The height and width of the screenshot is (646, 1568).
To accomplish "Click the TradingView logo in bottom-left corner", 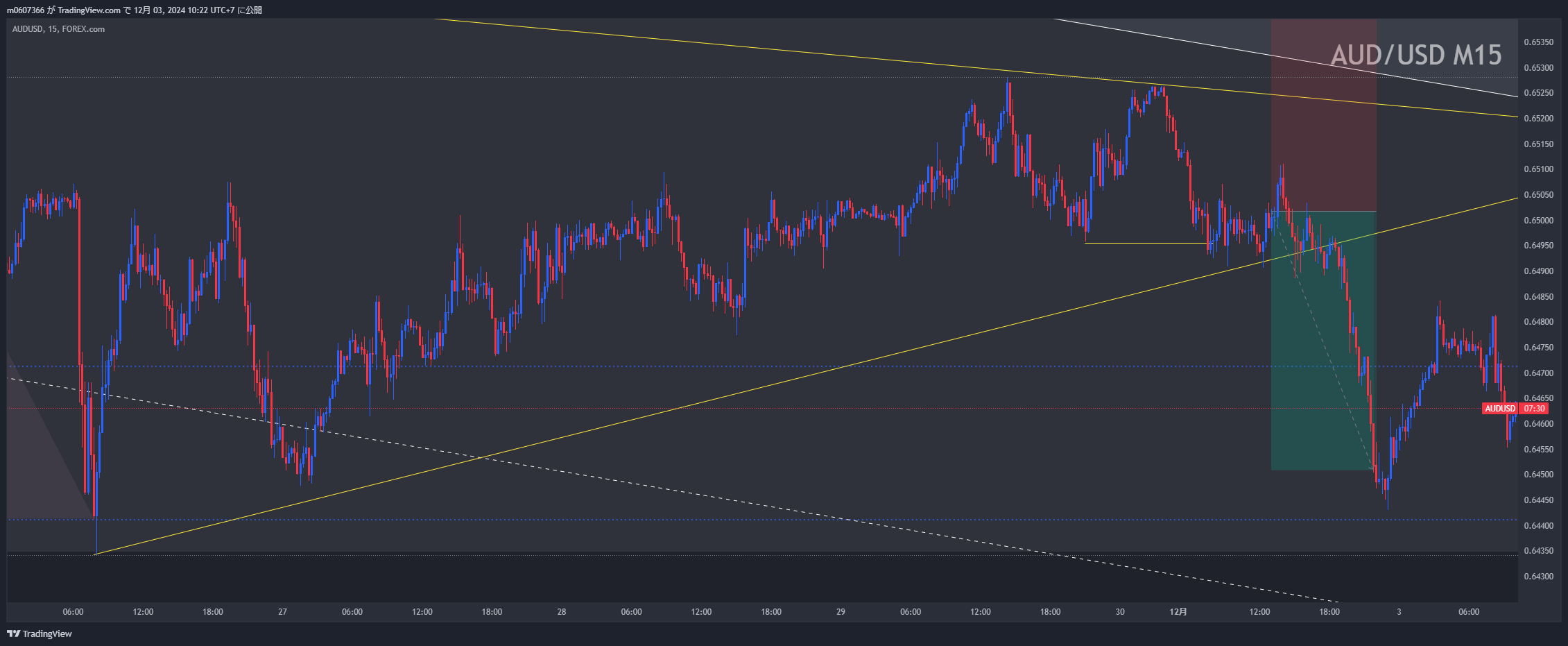I will 40,634.
